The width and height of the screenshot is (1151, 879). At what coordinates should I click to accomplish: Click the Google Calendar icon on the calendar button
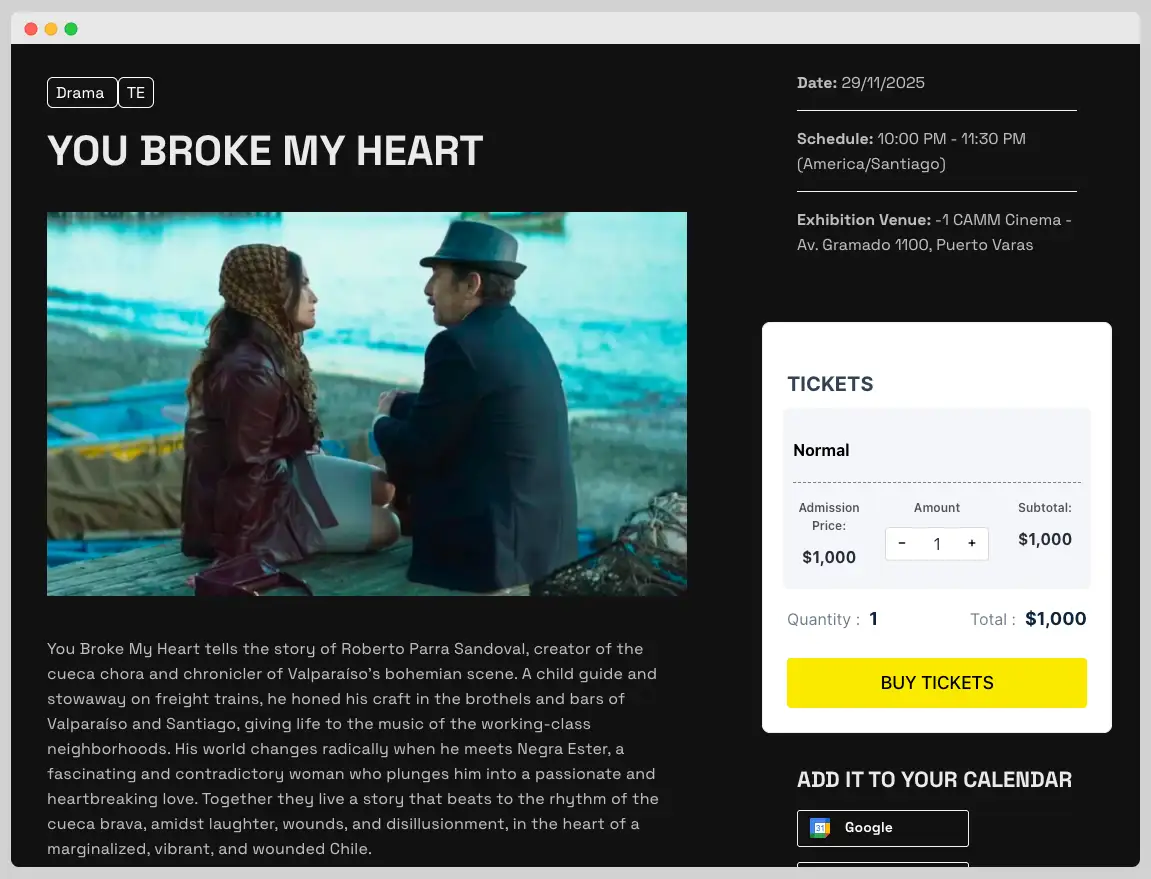click(820, 828)
